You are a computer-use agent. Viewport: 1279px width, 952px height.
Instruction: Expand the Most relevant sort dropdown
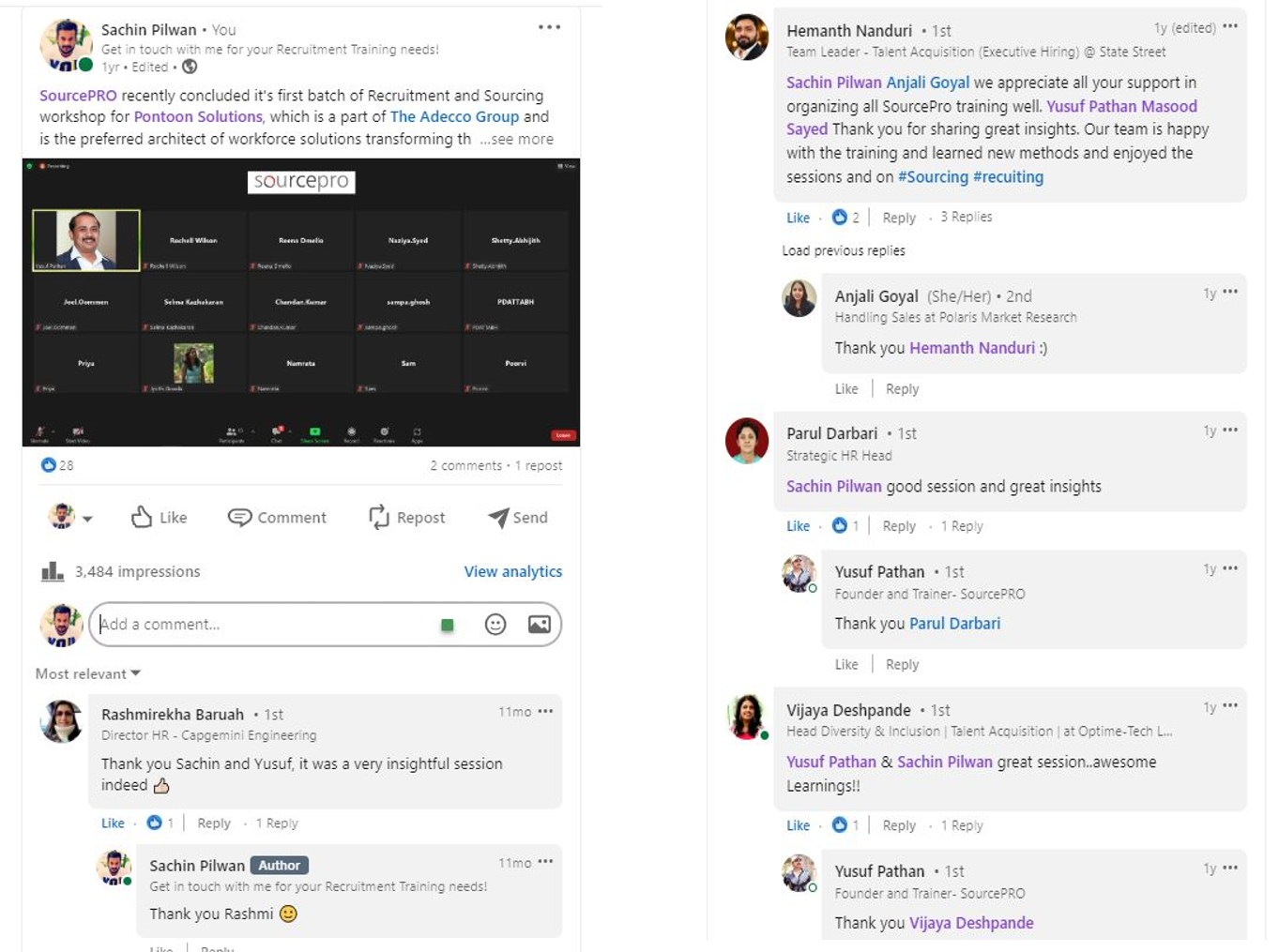[87, 673]
